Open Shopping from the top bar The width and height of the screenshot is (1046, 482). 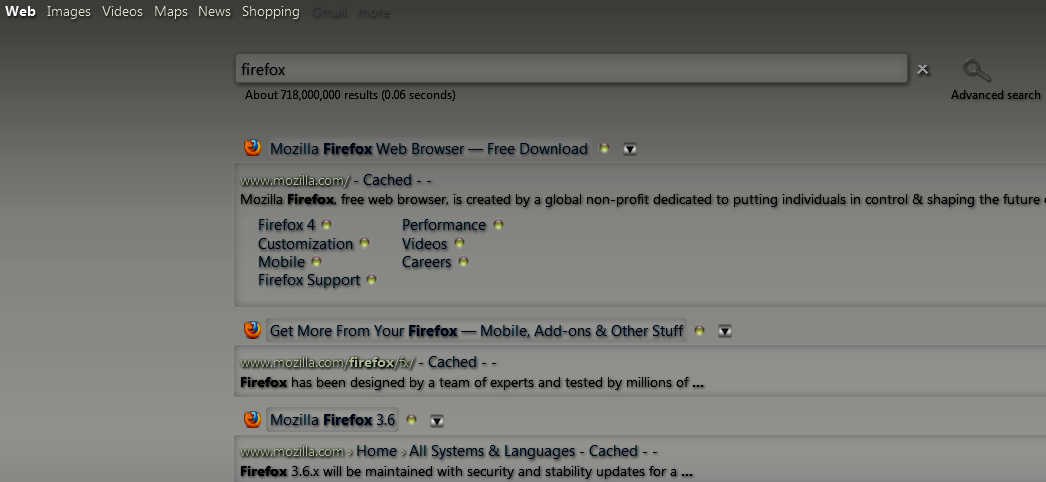pos(271,12)
